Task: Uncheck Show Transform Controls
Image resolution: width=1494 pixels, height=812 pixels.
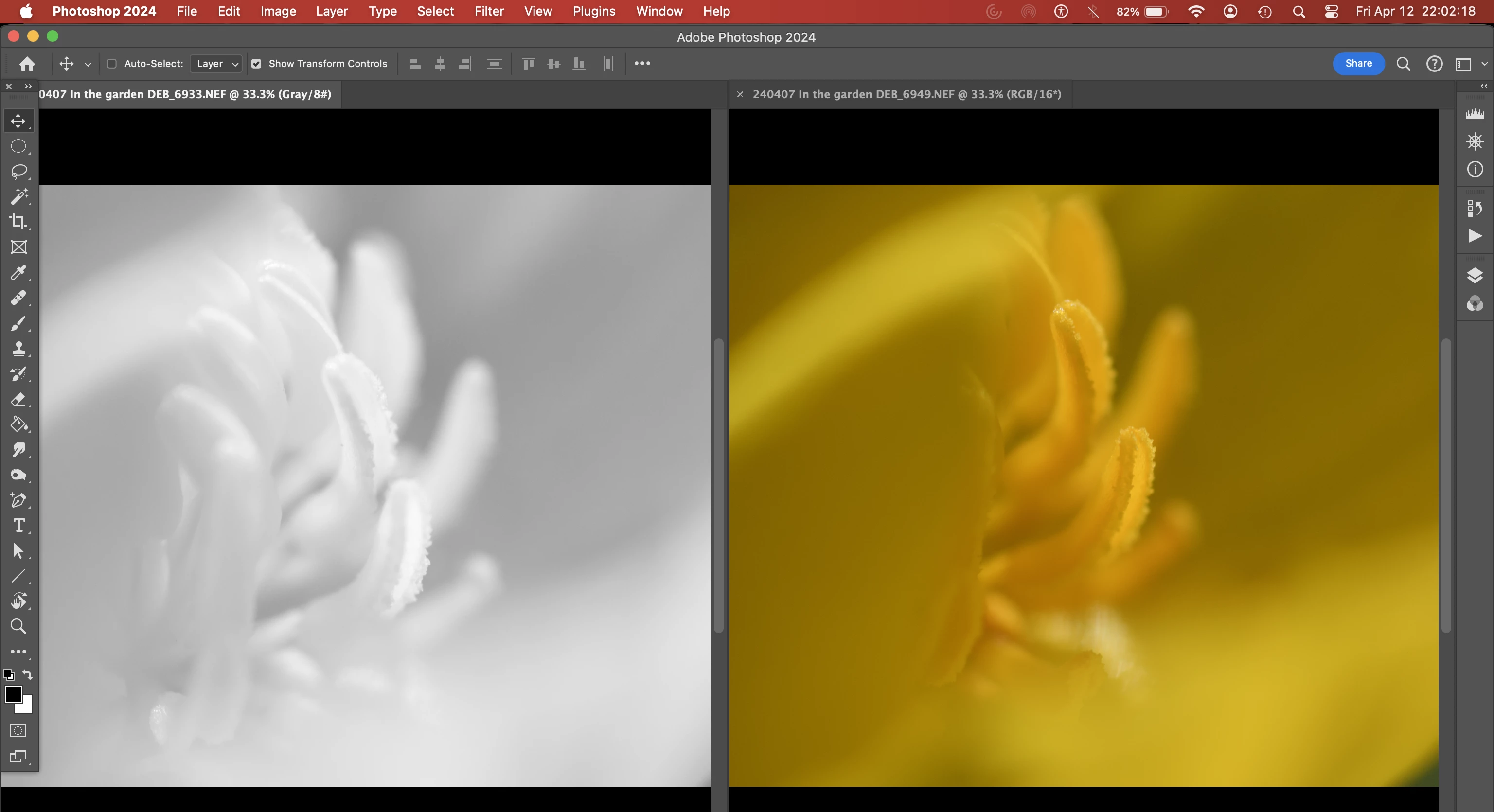Action: click(x=256, y=64)
